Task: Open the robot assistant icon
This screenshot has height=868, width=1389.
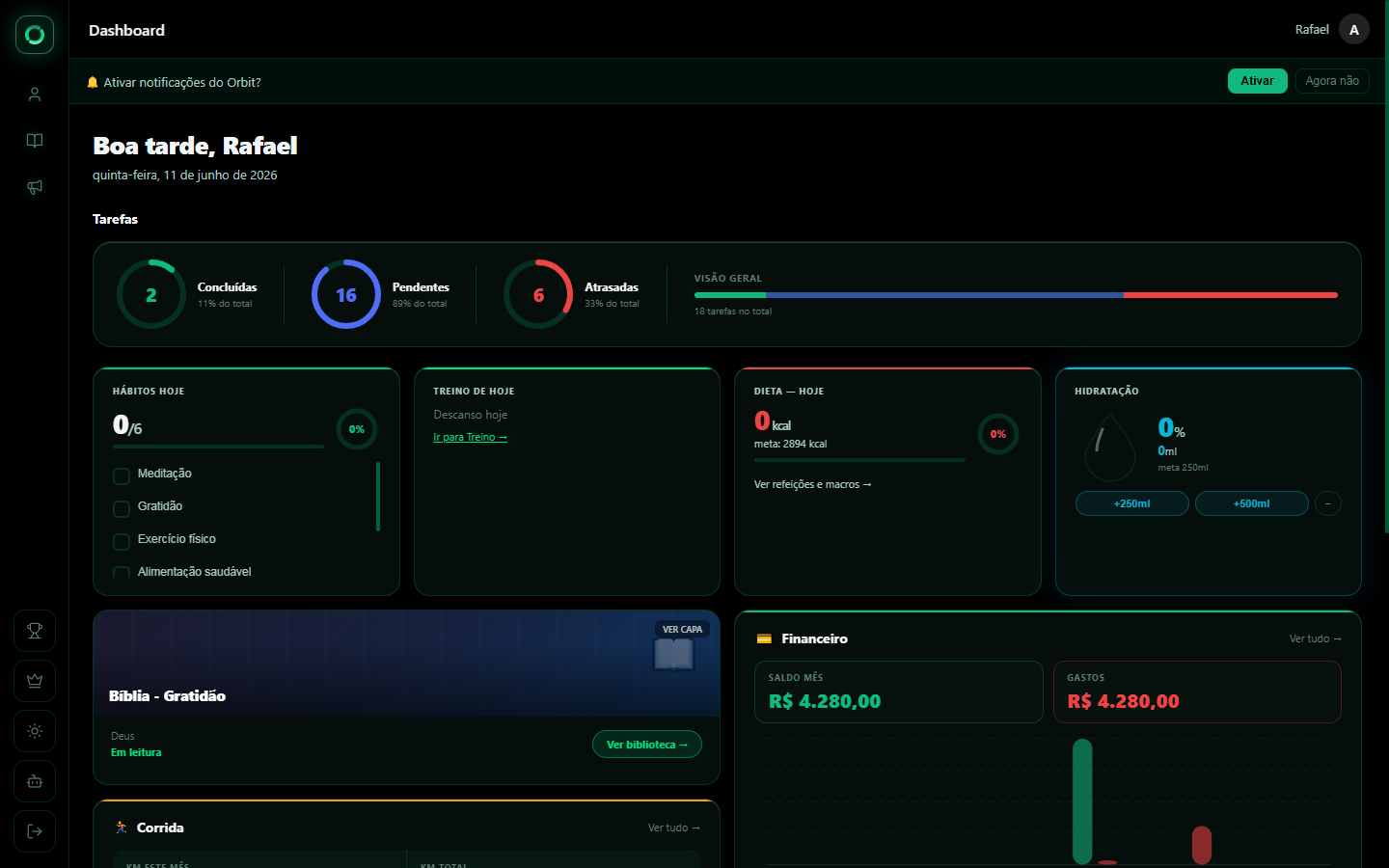Action: 35,781
